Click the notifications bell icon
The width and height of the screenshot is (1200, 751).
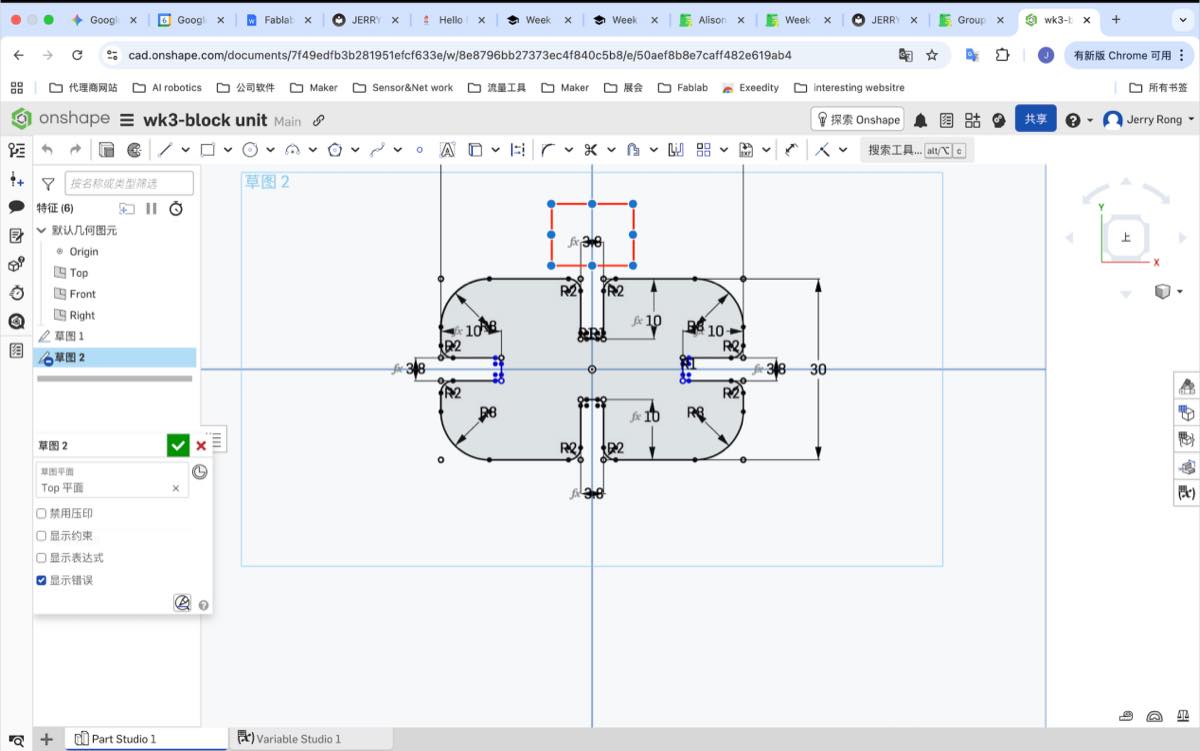coord(920,120)
